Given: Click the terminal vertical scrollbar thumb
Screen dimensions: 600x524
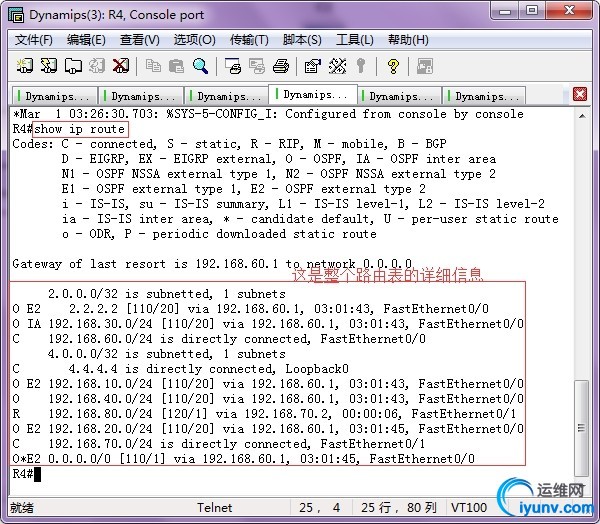Looking at the screenshot, I should [582, 428].
